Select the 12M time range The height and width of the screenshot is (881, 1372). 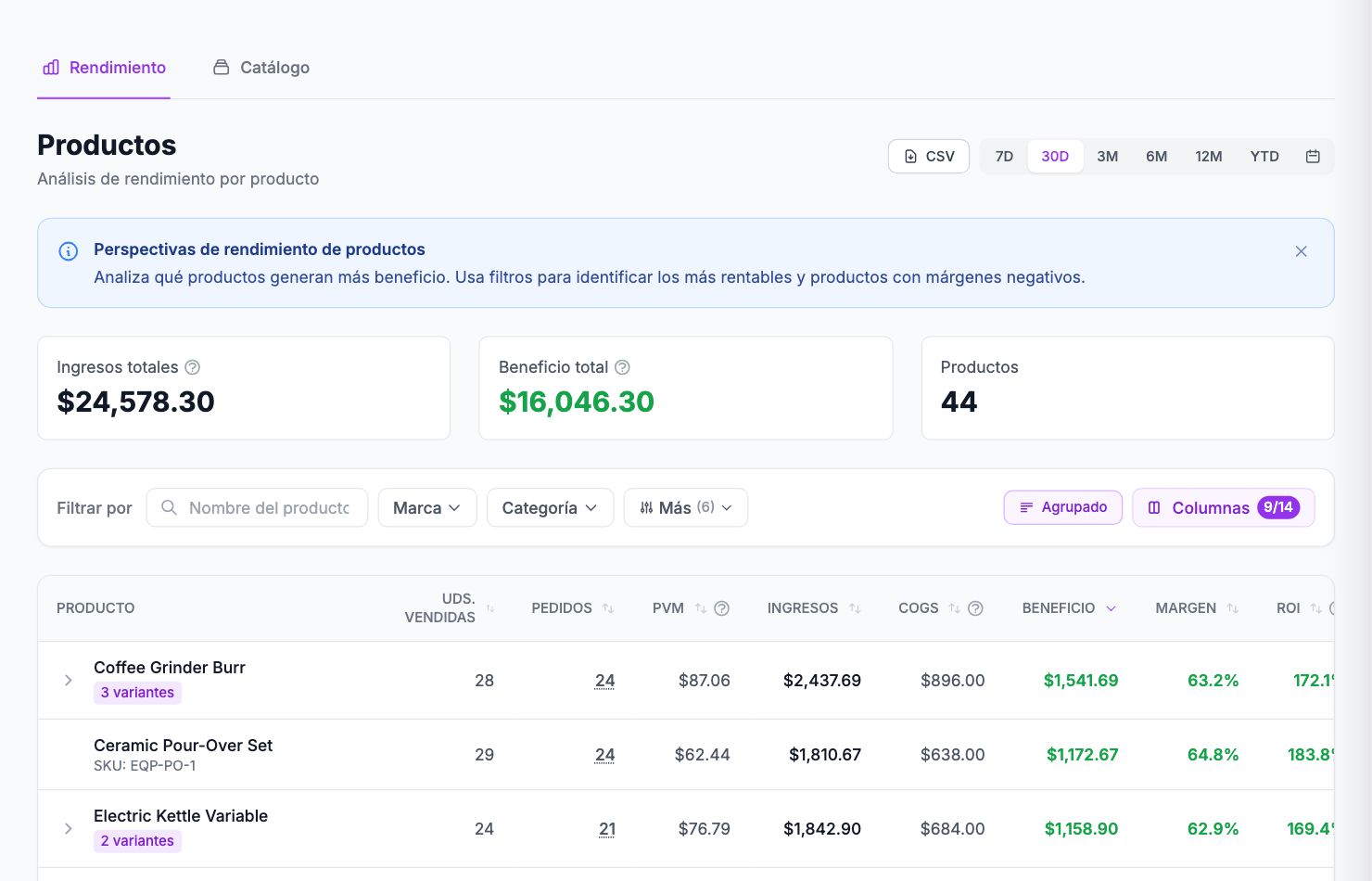click(1208, 156)
